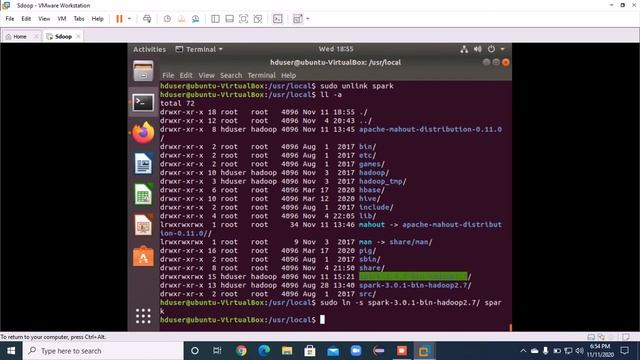The image size is (640, 360).
Task: Open LibreOffice Writer from dock
Action: [143, 164]
